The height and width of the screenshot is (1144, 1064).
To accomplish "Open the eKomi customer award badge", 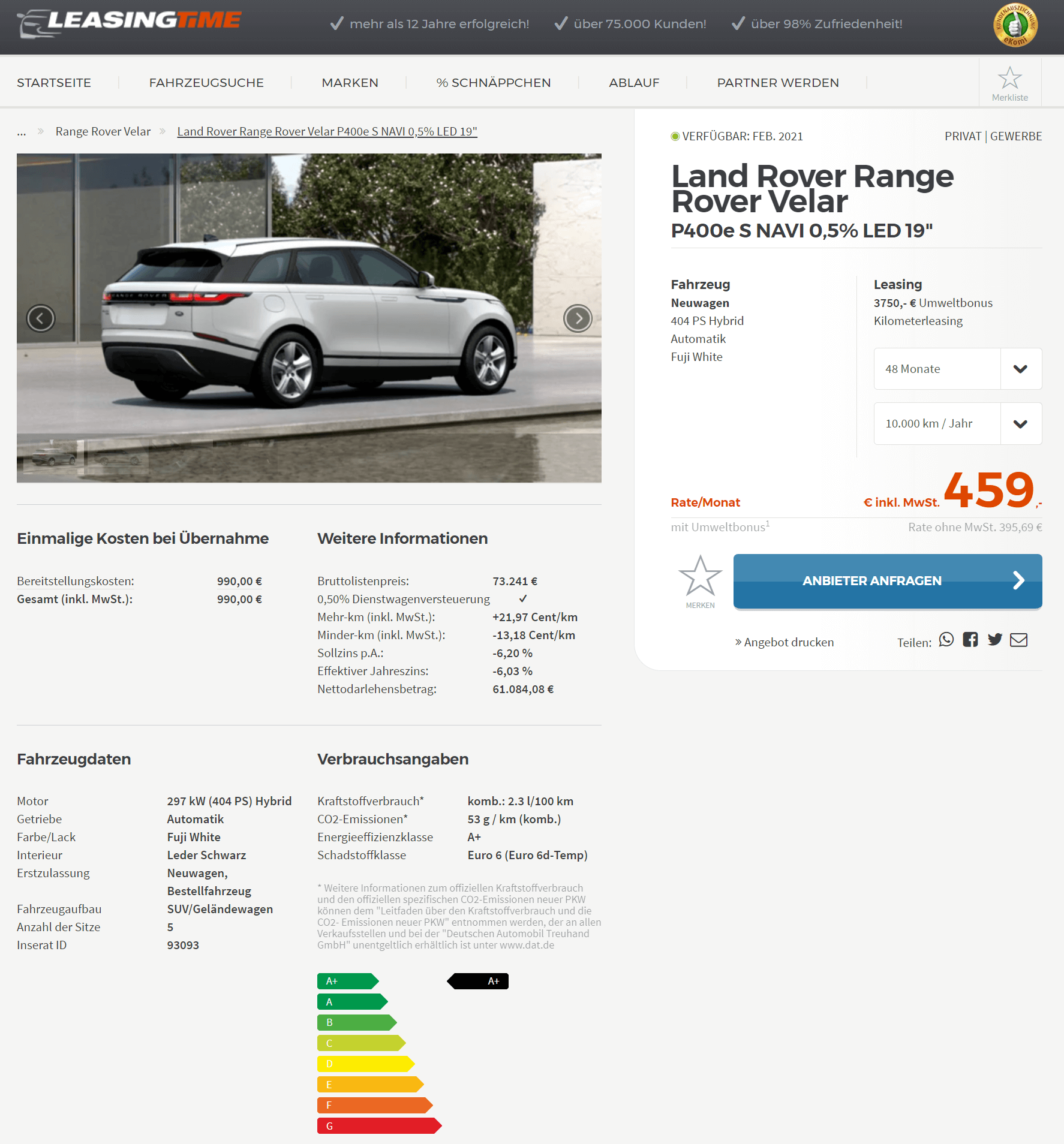I will point(1015,25).
